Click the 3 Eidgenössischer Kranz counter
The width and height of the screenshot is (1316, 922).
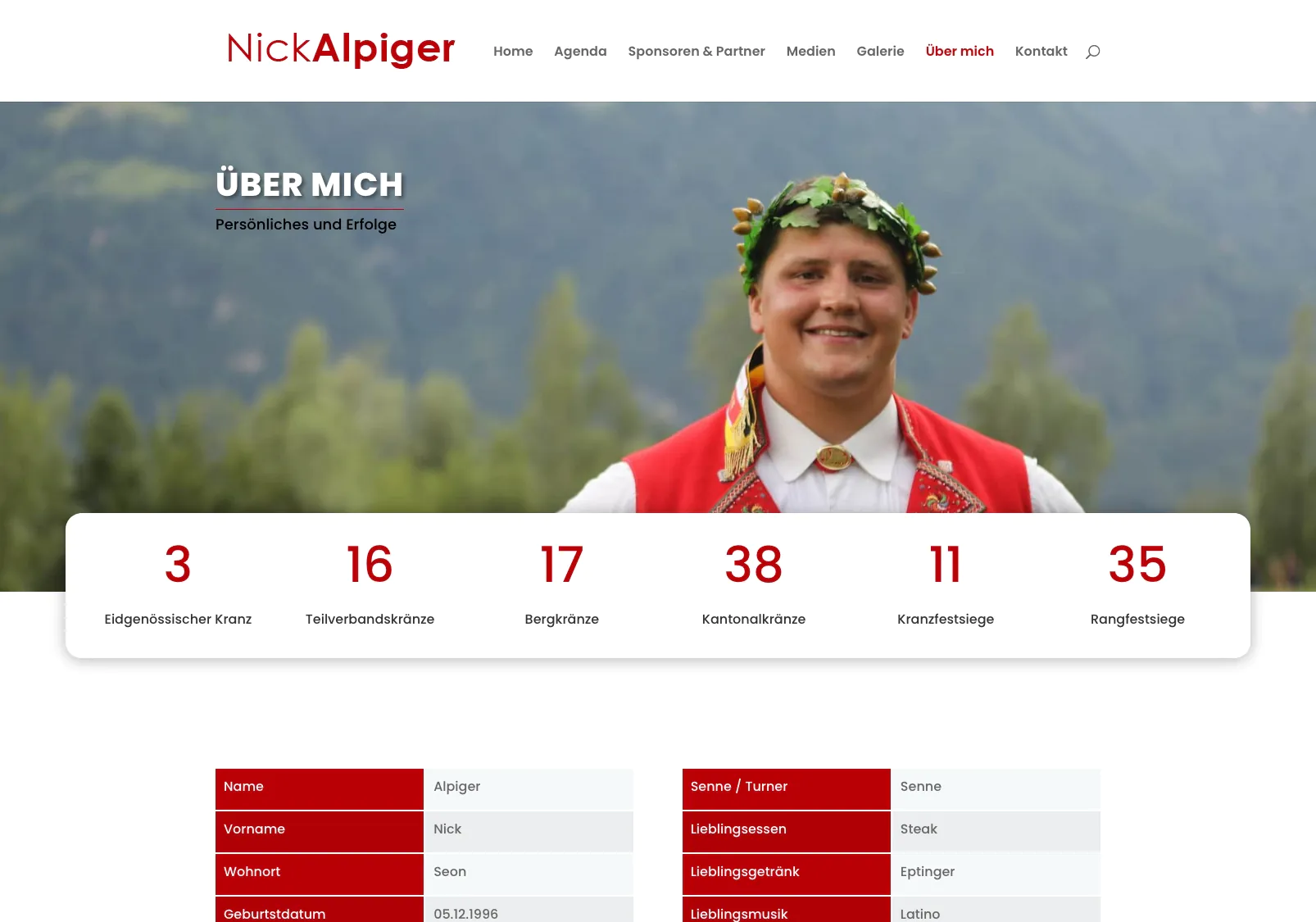click(178, 584)
